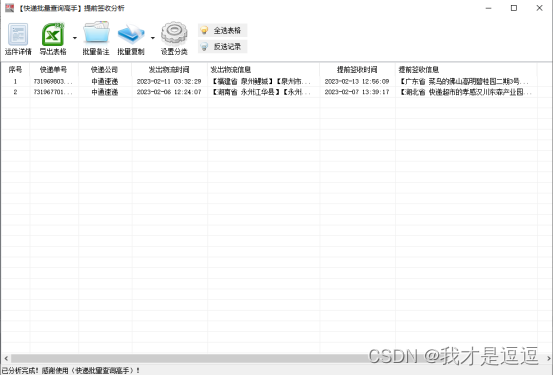Select row number 2 cell

[15, 92]
